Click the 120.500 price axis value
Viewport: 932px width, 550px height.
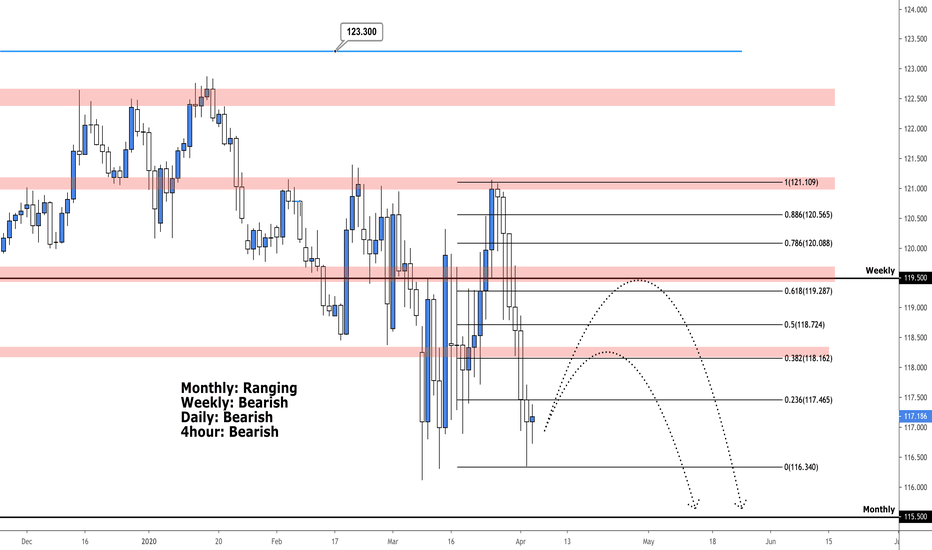[x=915, y=219]
